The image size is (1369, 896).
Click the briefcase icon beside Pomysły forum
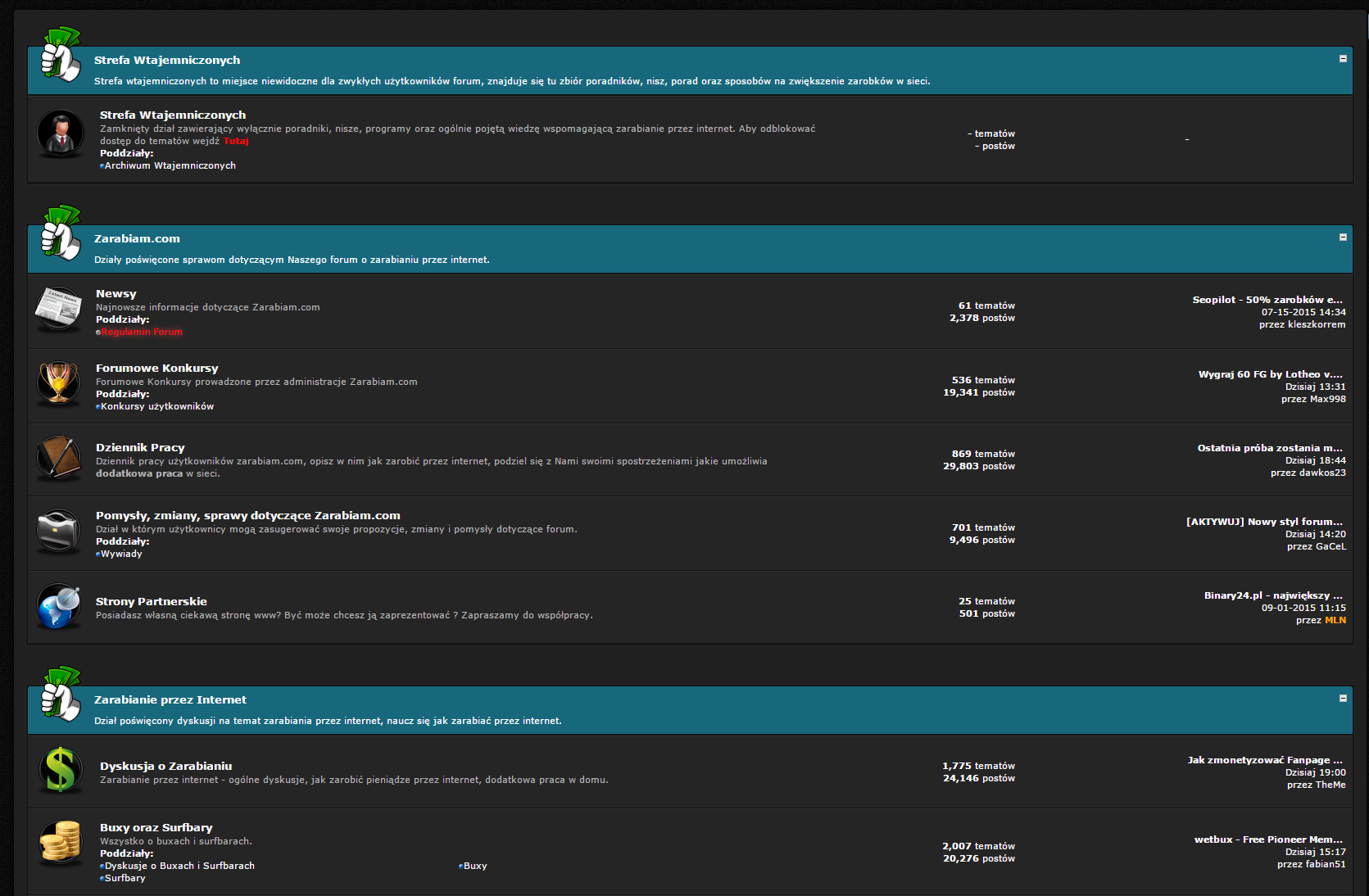click(58, 531)
